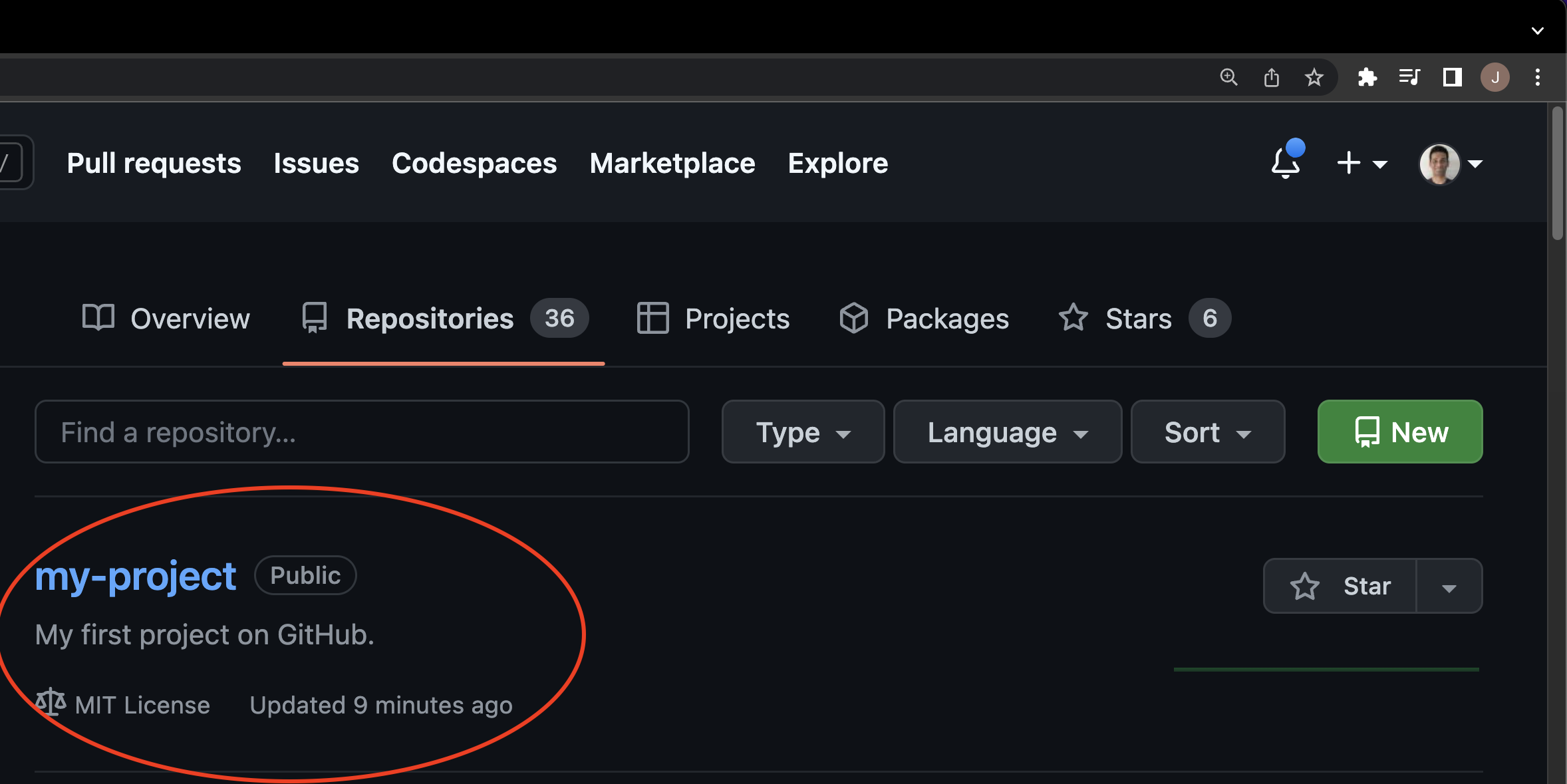
Task: Click the browser zoom magnifier icon
Action: (1228, 77)
